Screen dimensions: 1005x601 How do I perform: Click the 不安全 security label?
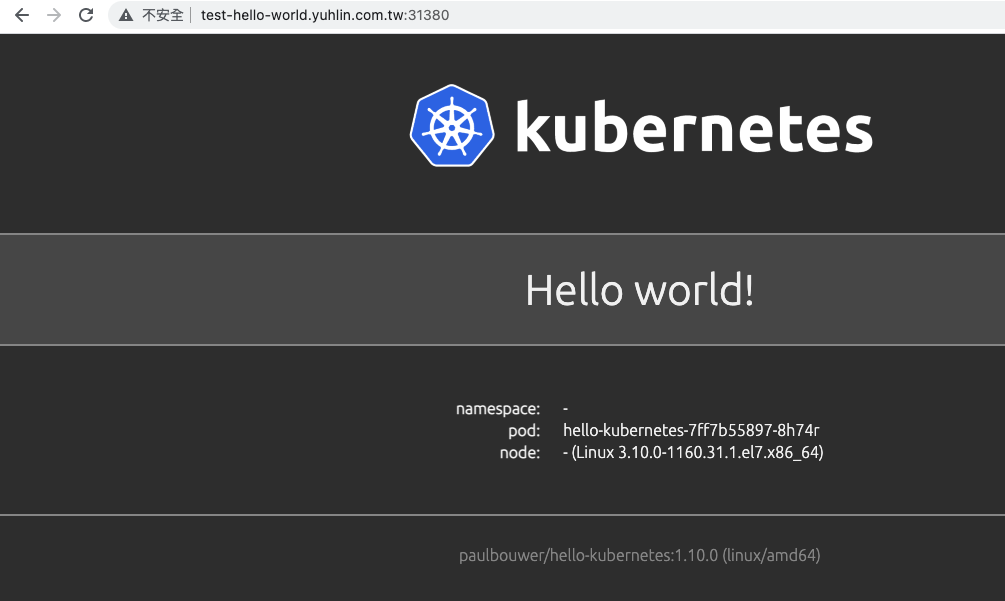click(x=163, y=15)
